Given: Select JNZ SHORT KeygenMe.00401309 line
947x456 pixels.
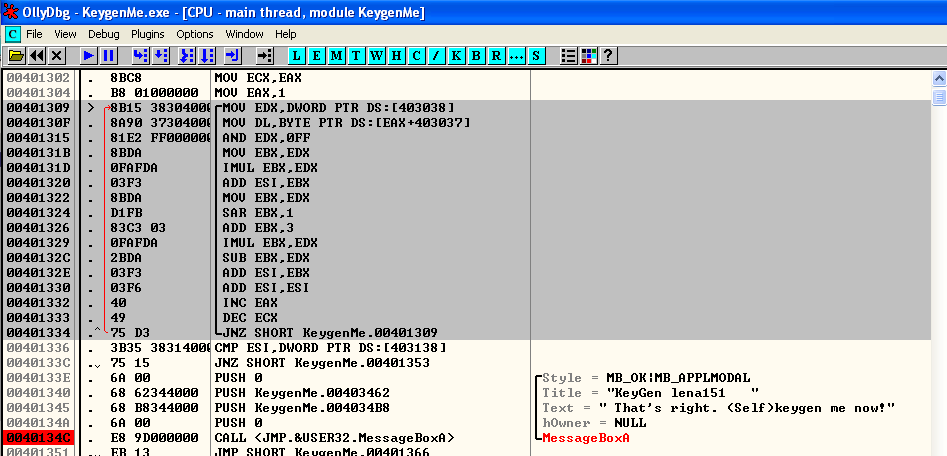Looking at the screenshot, I should pyautogui.click(x=330, y=333).
